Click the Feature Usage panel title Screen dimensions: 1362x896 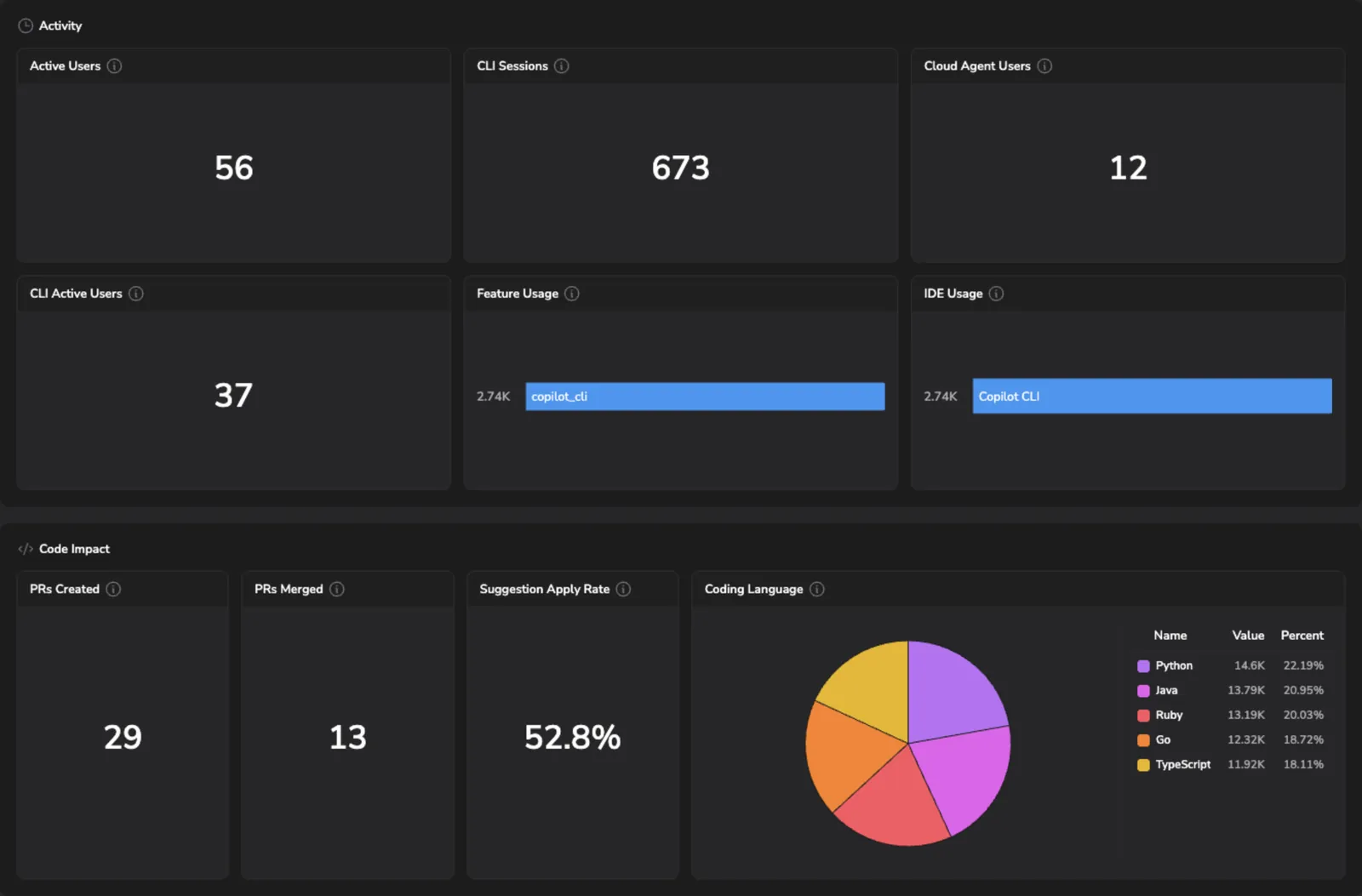click(x=518, y=294)
